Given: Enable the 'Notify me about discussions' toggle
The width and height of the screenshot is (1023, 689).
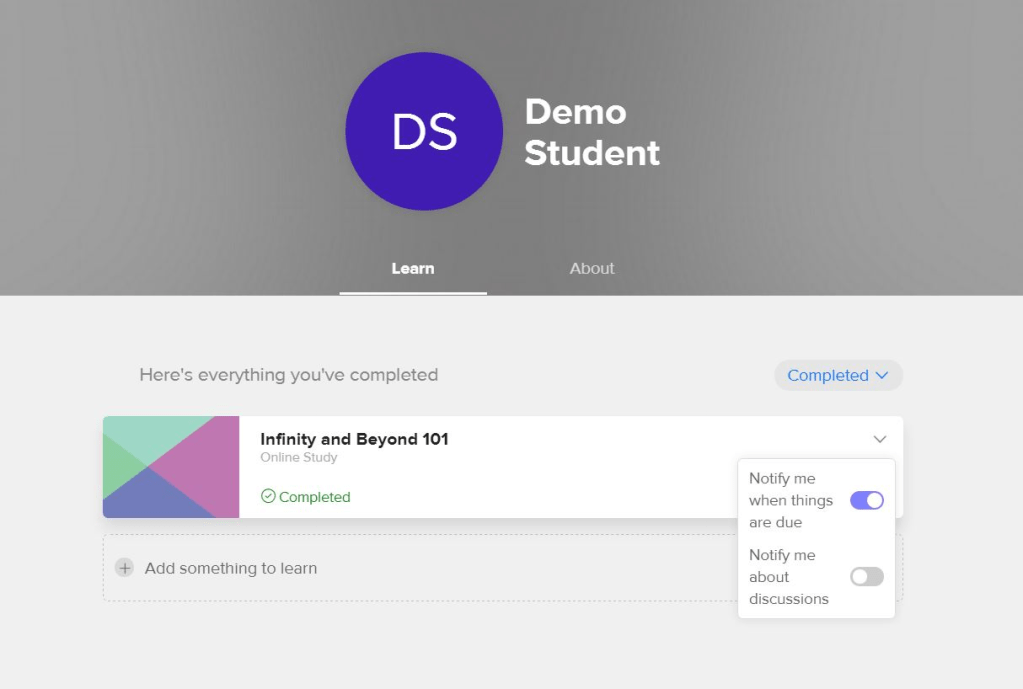Looking at the screenshot, I should 866,576.
